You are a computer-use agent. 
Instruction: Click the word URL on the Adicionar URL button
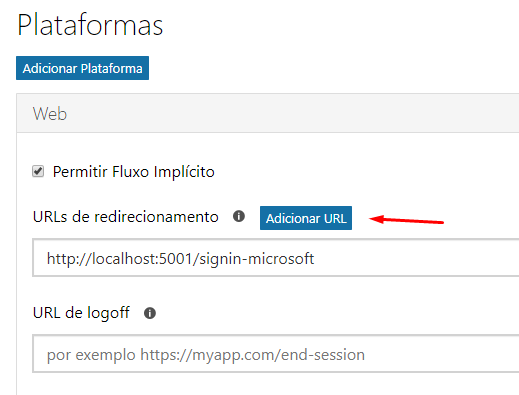pyautogui.click(x=335, y=219)
